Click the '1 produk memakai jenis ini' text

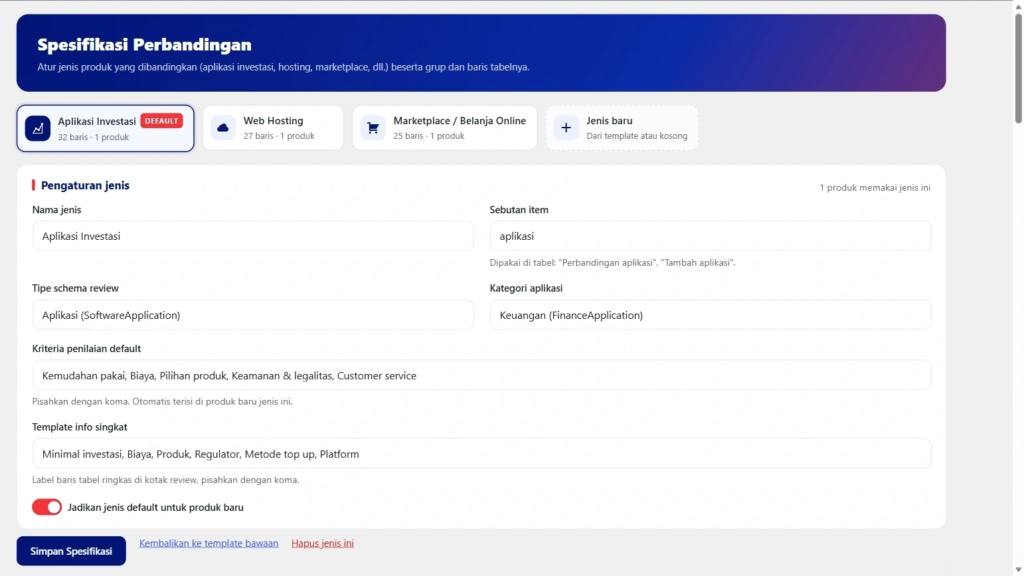click(x=875, y=187)
